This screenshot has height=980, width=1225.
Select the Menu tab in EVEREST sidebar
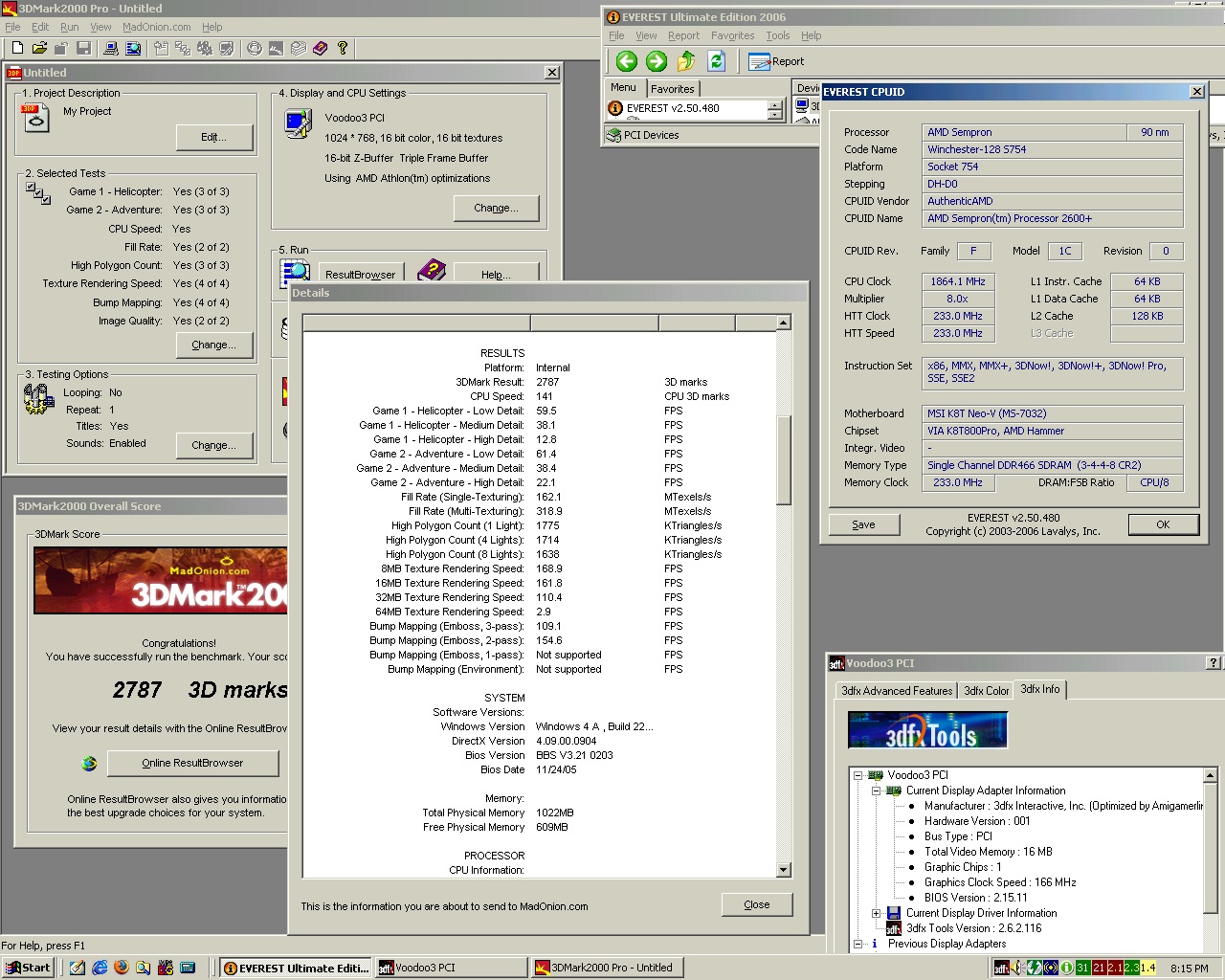click(623, 87)
